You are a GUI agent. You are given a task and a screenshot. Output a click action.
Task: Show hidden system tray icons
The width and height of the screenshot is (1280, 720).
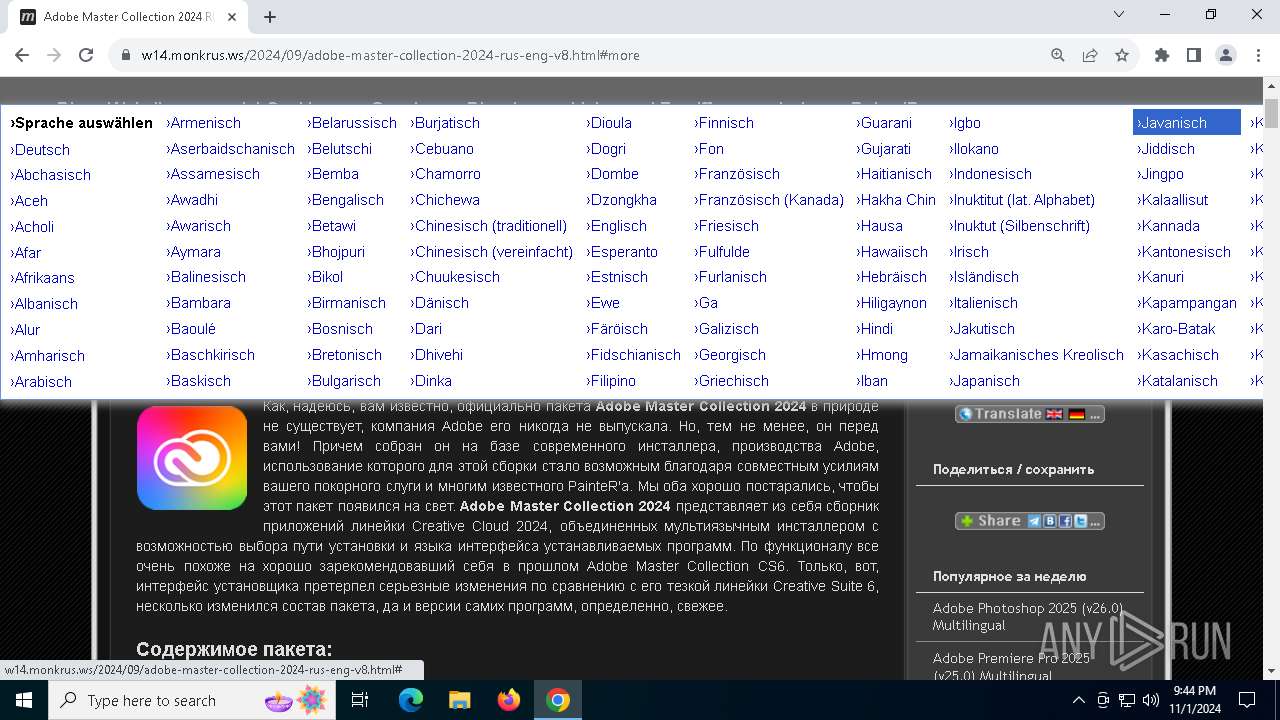point(1078,700)
